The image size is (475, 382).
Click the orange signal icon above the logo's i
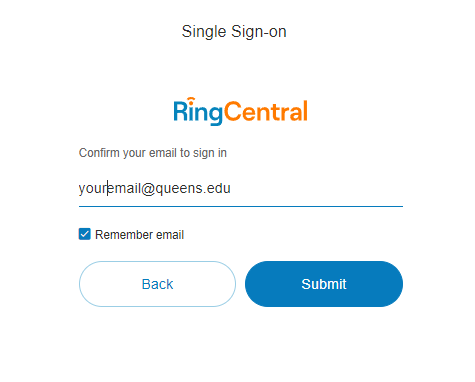pos(191,99)
